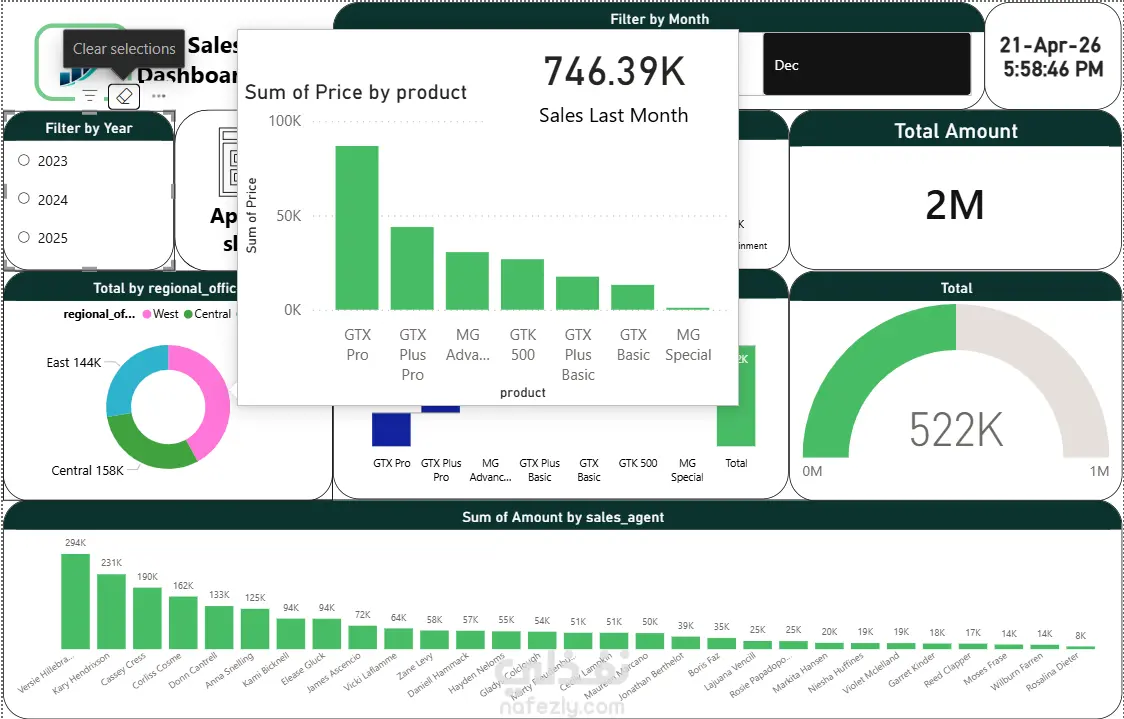
Task: Click the Central legend item in the donut chart
Action: (208, 314)
